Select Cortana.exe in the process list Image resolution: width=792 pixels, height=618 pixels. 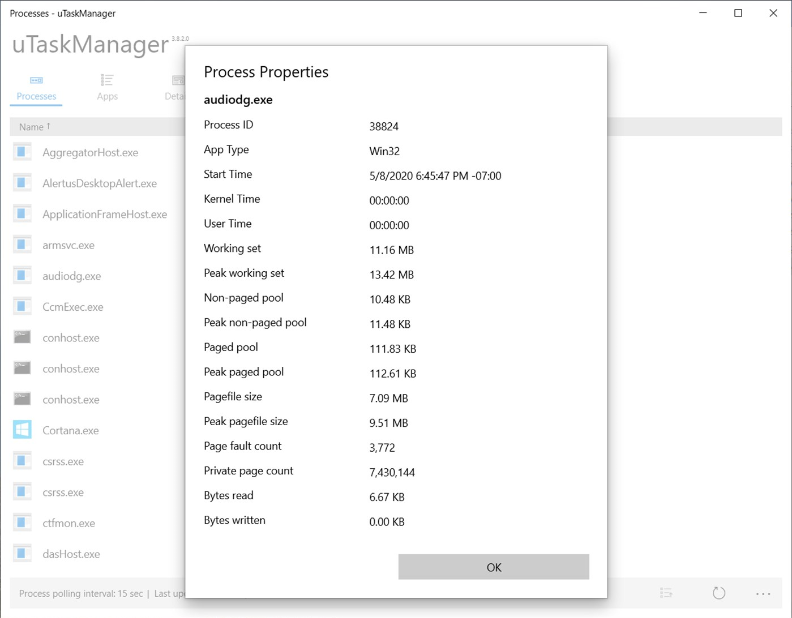coord(71,431)
